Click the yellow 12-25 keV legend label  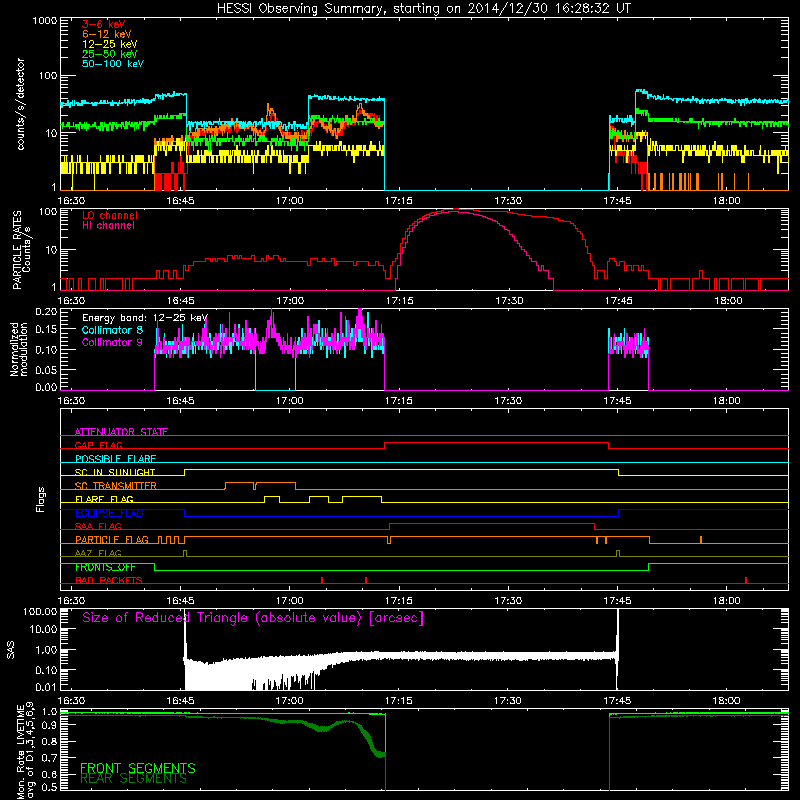point(110,44)
